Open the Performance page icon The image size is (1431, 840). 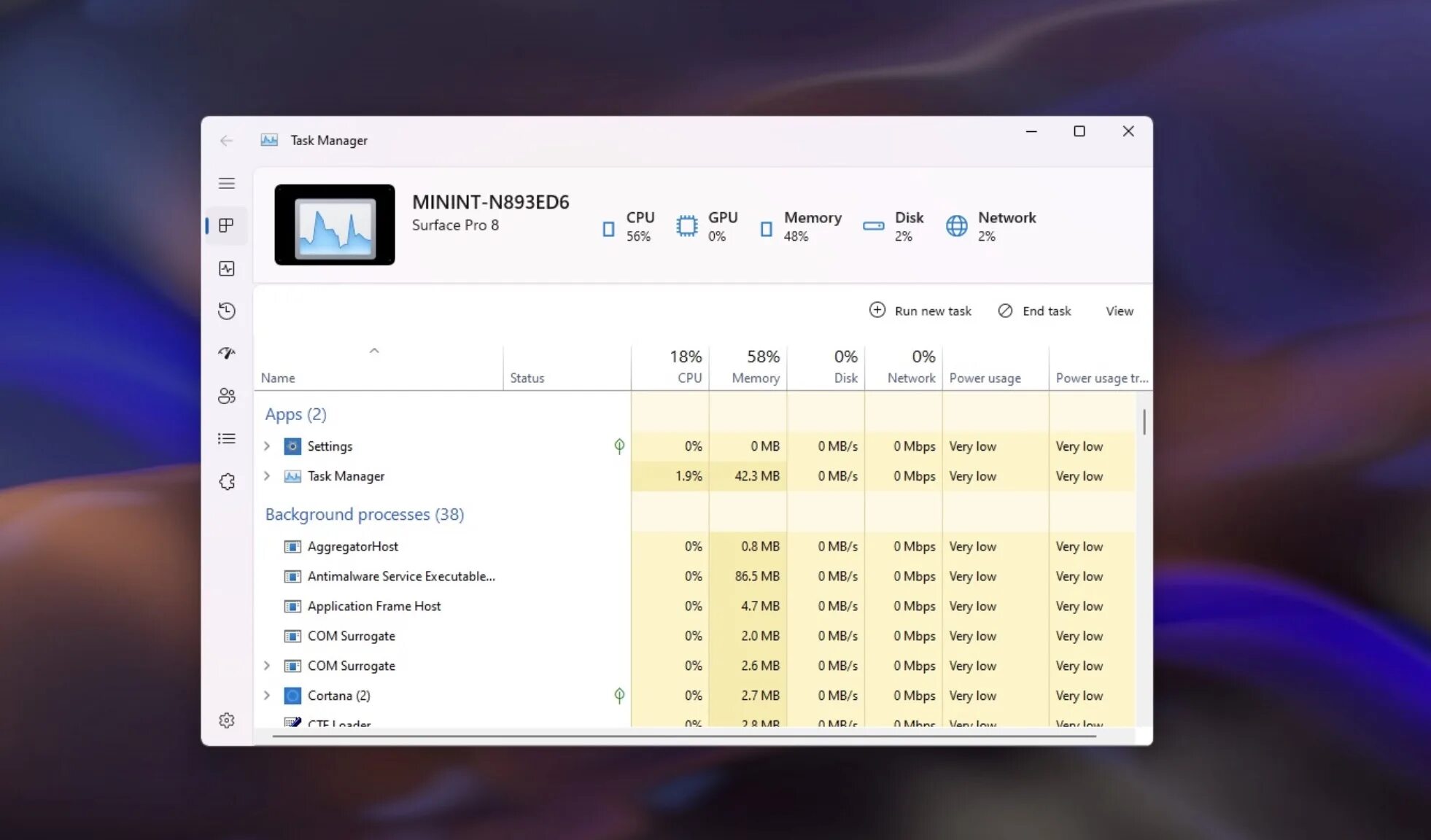coord(227,268)
